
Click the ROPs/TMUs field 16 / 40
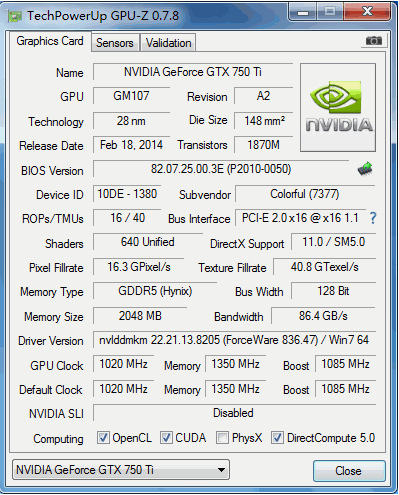(127, 218)
